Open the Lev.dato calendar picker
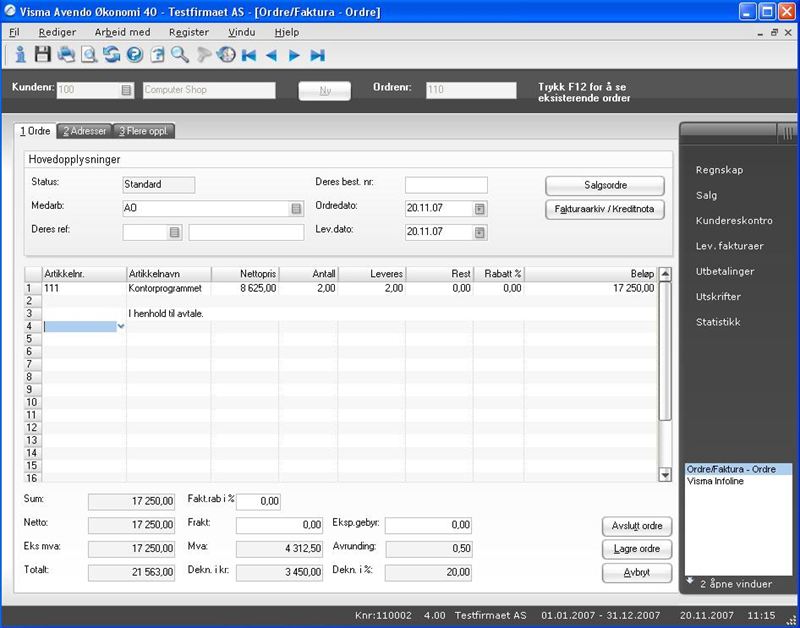Screen dimensions: 800x628 480,233
